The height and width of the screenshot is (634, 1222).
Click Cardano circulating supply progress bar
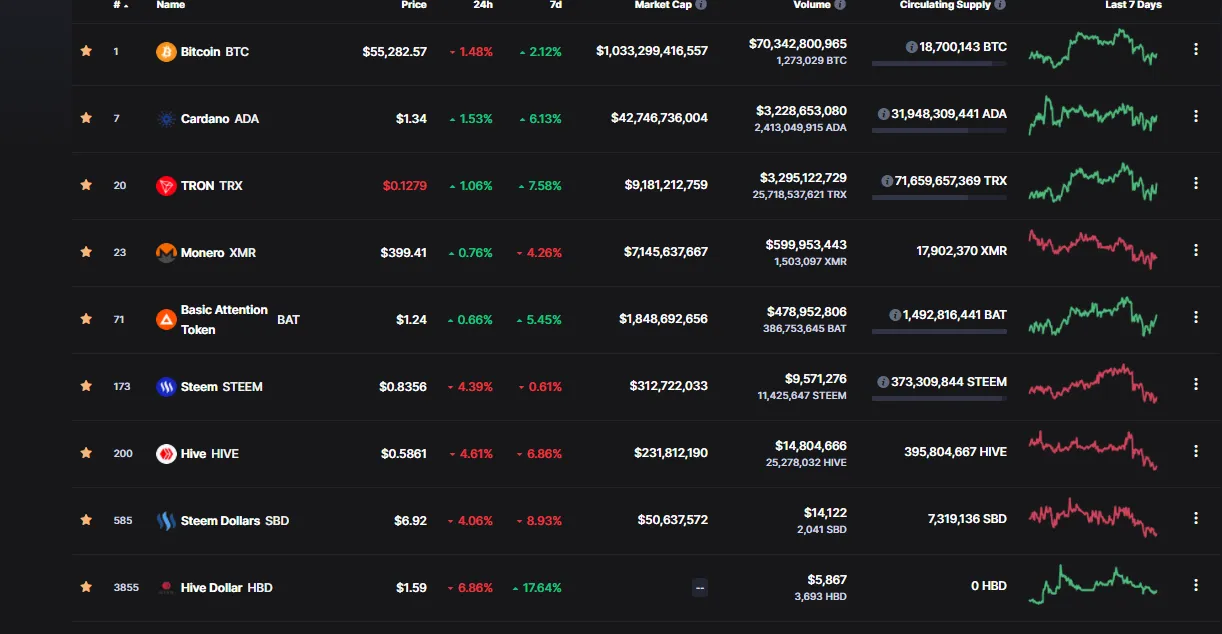[939, 131]
